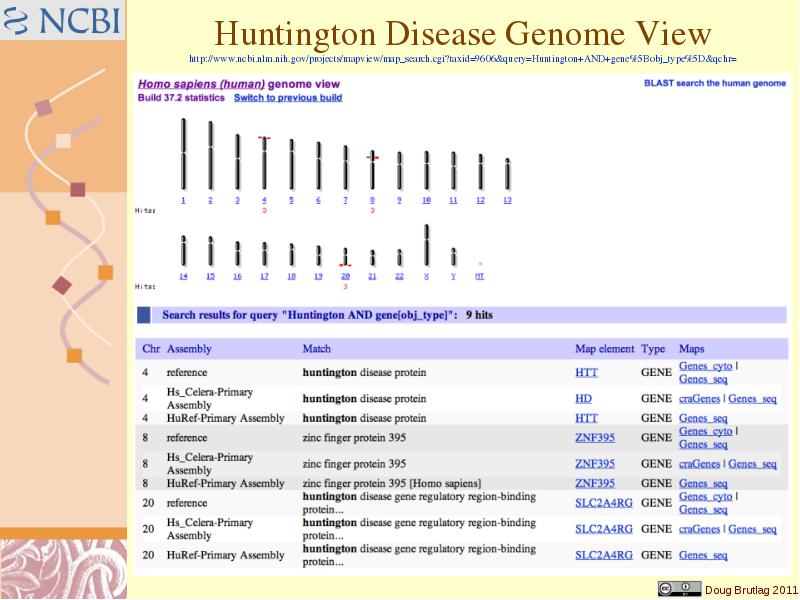Click "zinc finger protein 395 [Homo sapiens]" match text
This screenshot has height=600, width=800.
point(391,483)
